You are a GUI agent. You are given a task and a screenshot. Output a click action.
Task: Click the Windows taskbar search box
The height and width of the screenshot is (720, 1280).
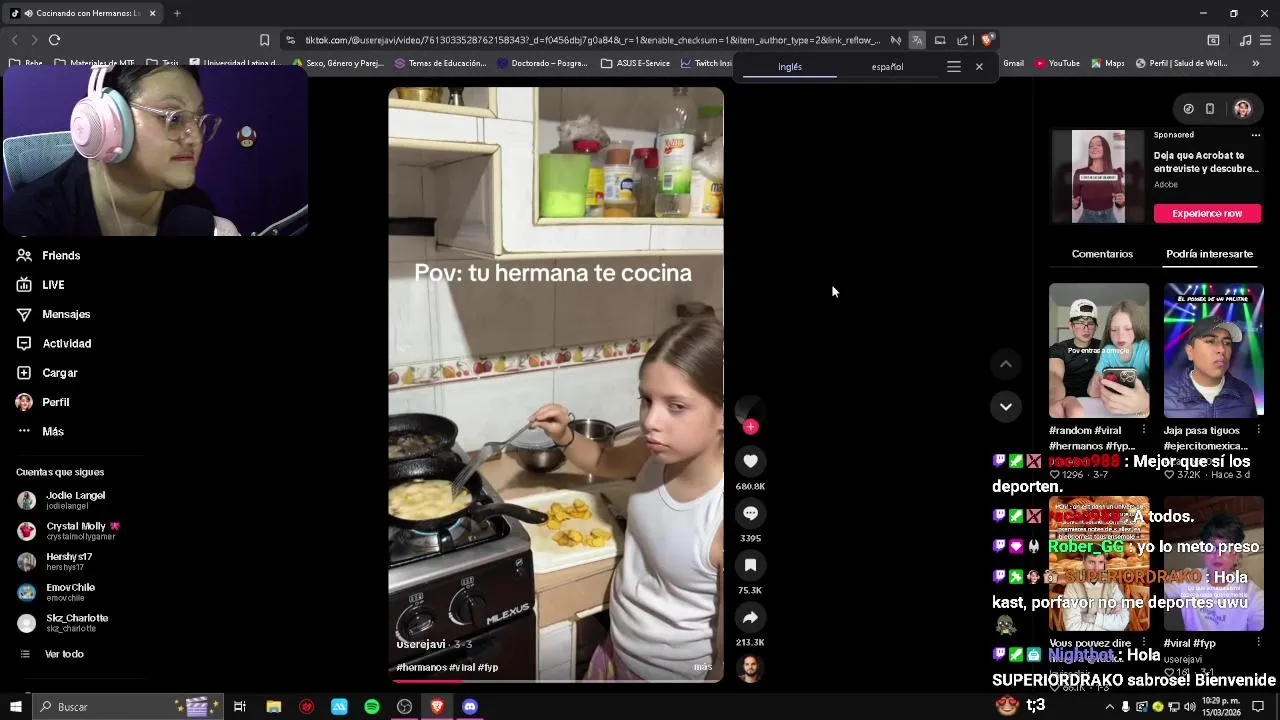click(x=128, y=707)
